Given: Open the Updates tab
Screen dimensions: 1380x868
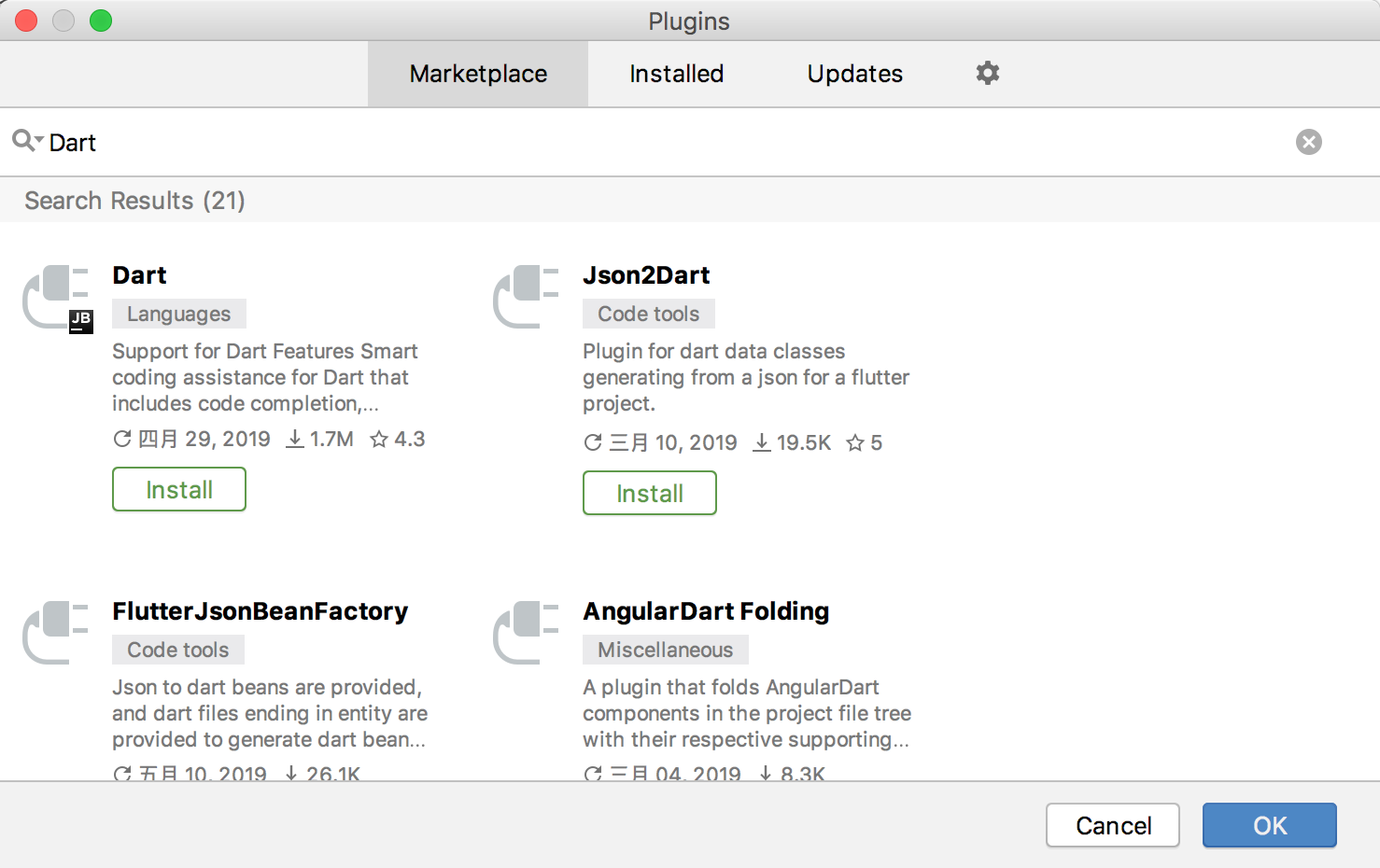Looking at the screenshot, I should pyautogui.click(x=854, y=73).
